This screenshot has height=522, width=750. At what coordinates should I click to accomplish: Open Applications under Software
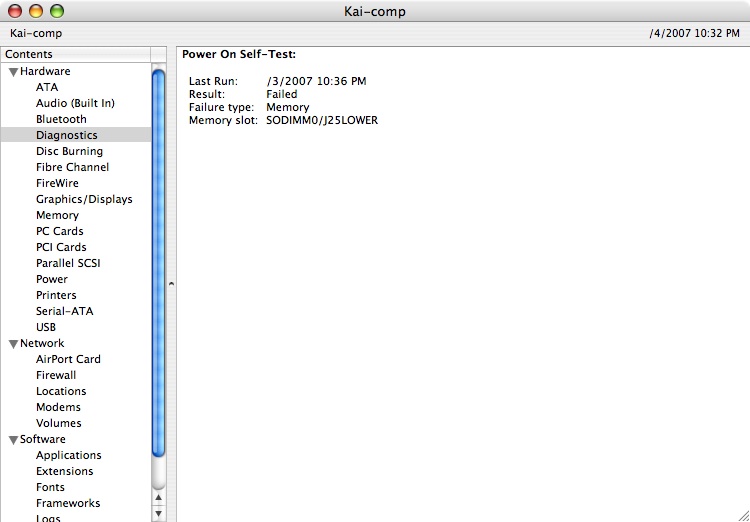68,455
